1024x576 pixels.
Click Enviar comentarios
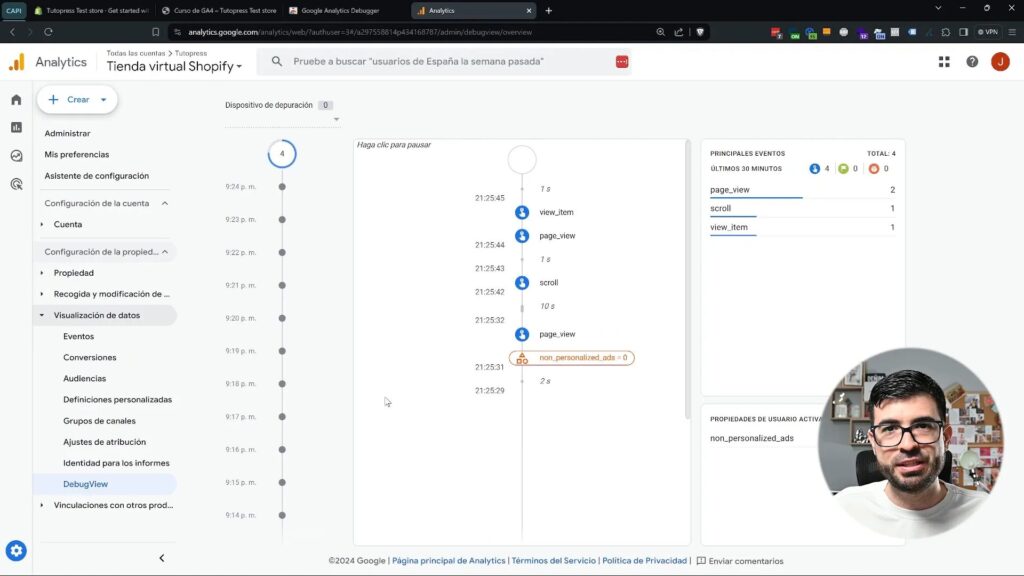(740, 561)
